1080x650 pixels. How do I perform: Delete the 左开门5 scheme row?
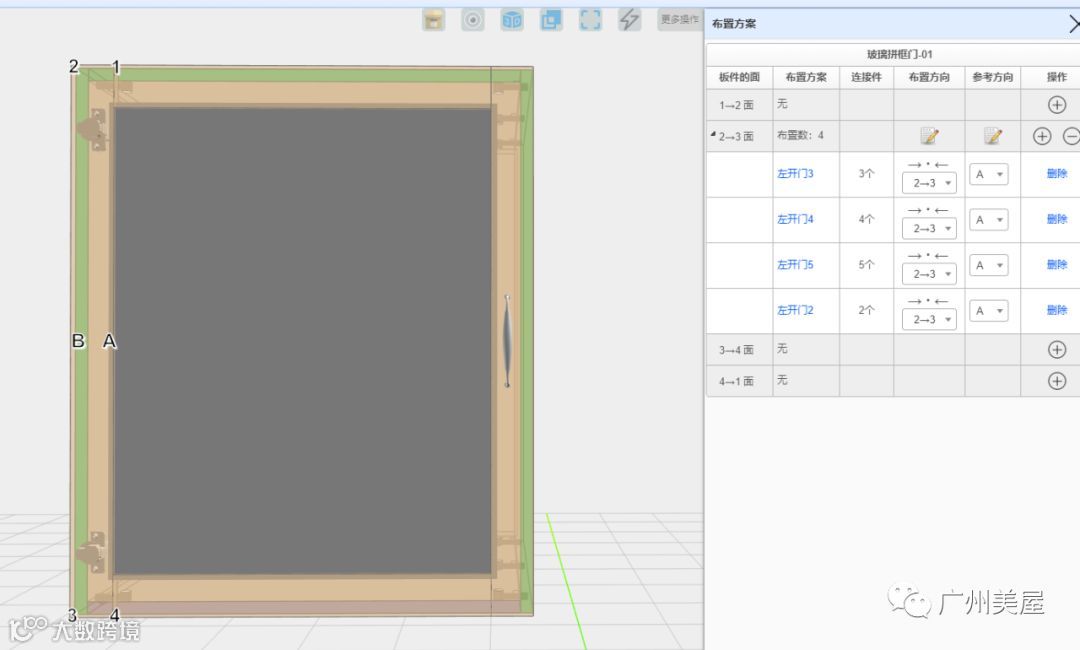pyautogui.click(x=1057, y=264)
